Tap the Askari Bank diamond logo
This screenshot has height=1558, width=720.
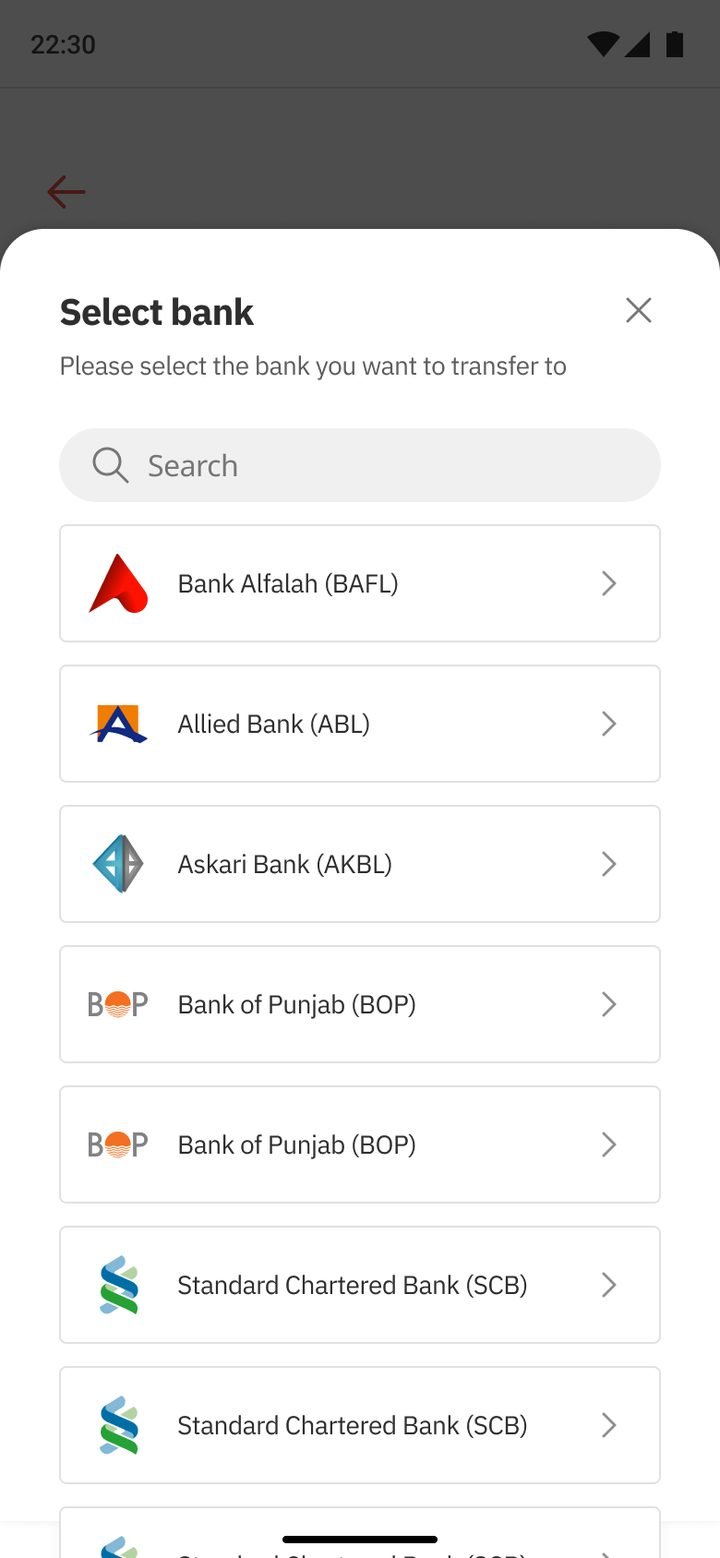[x=118, y=864]
